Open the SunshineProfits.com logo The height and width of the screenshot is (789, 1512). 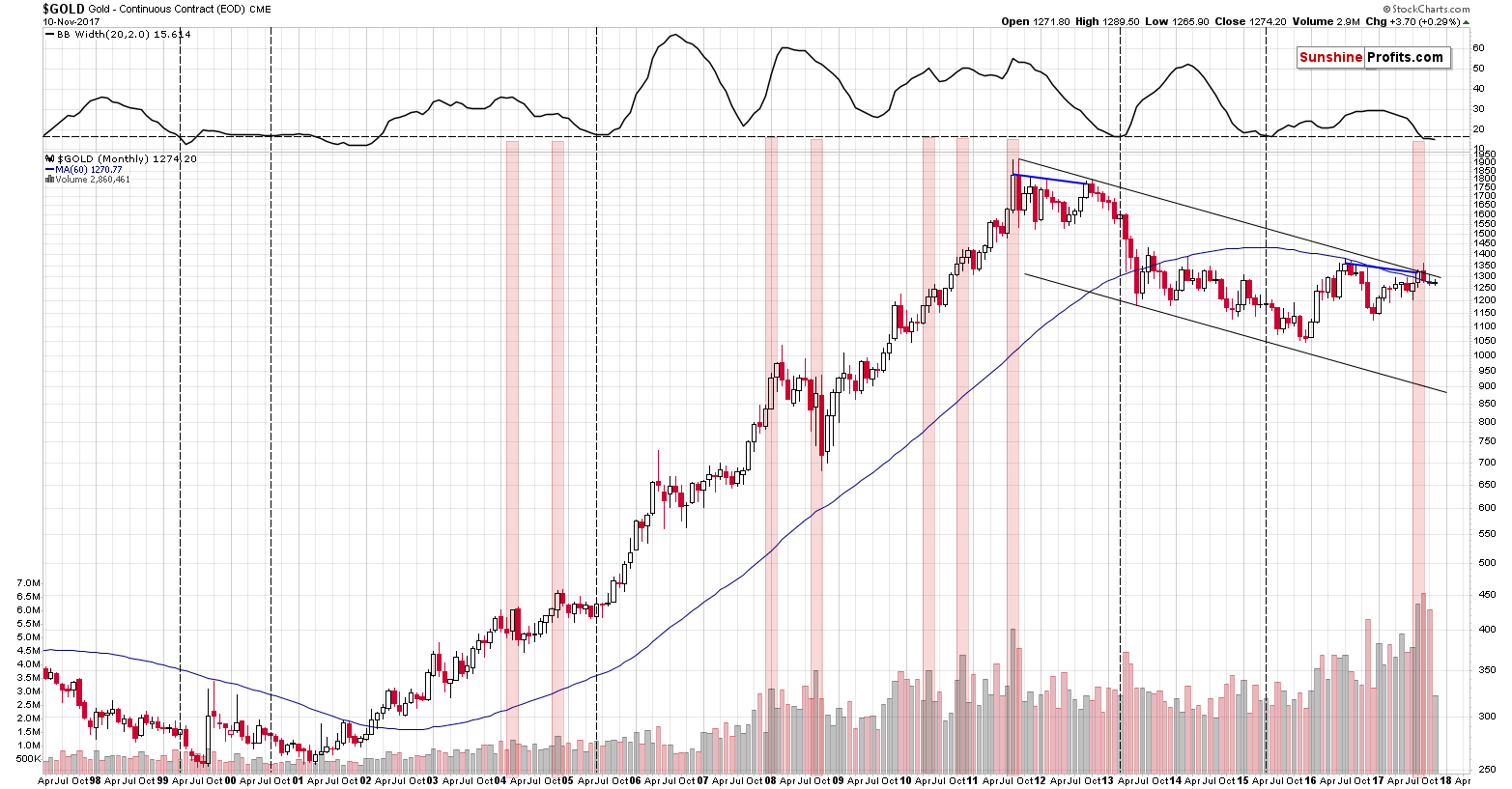click(1372, 58)
